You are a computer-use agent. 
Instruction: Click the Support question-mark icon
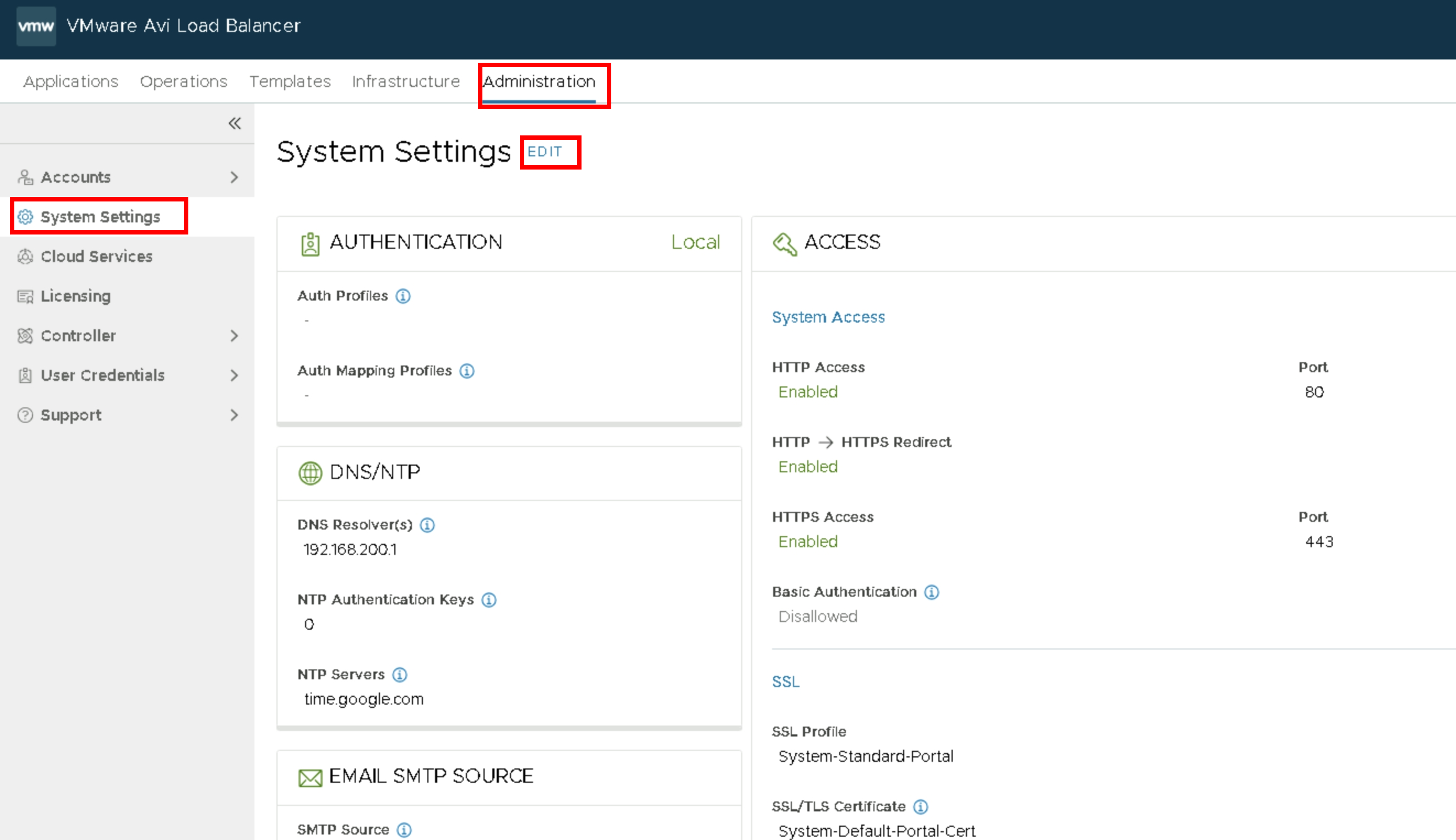pyautogui.click(x=25, y=416)
